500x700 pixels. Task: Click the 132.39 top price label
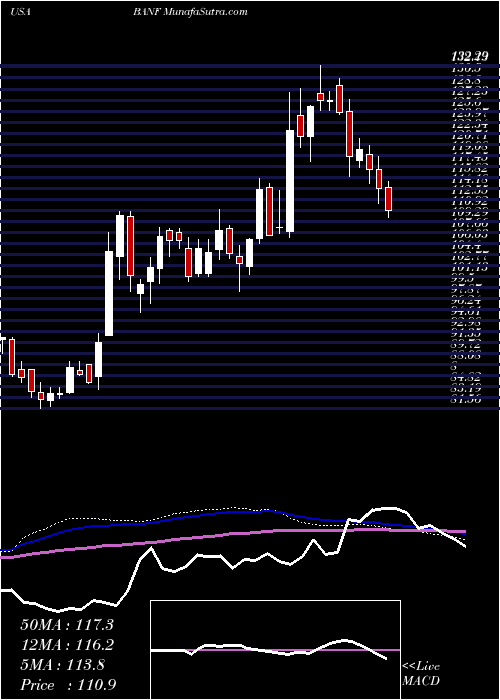point(469,57)
